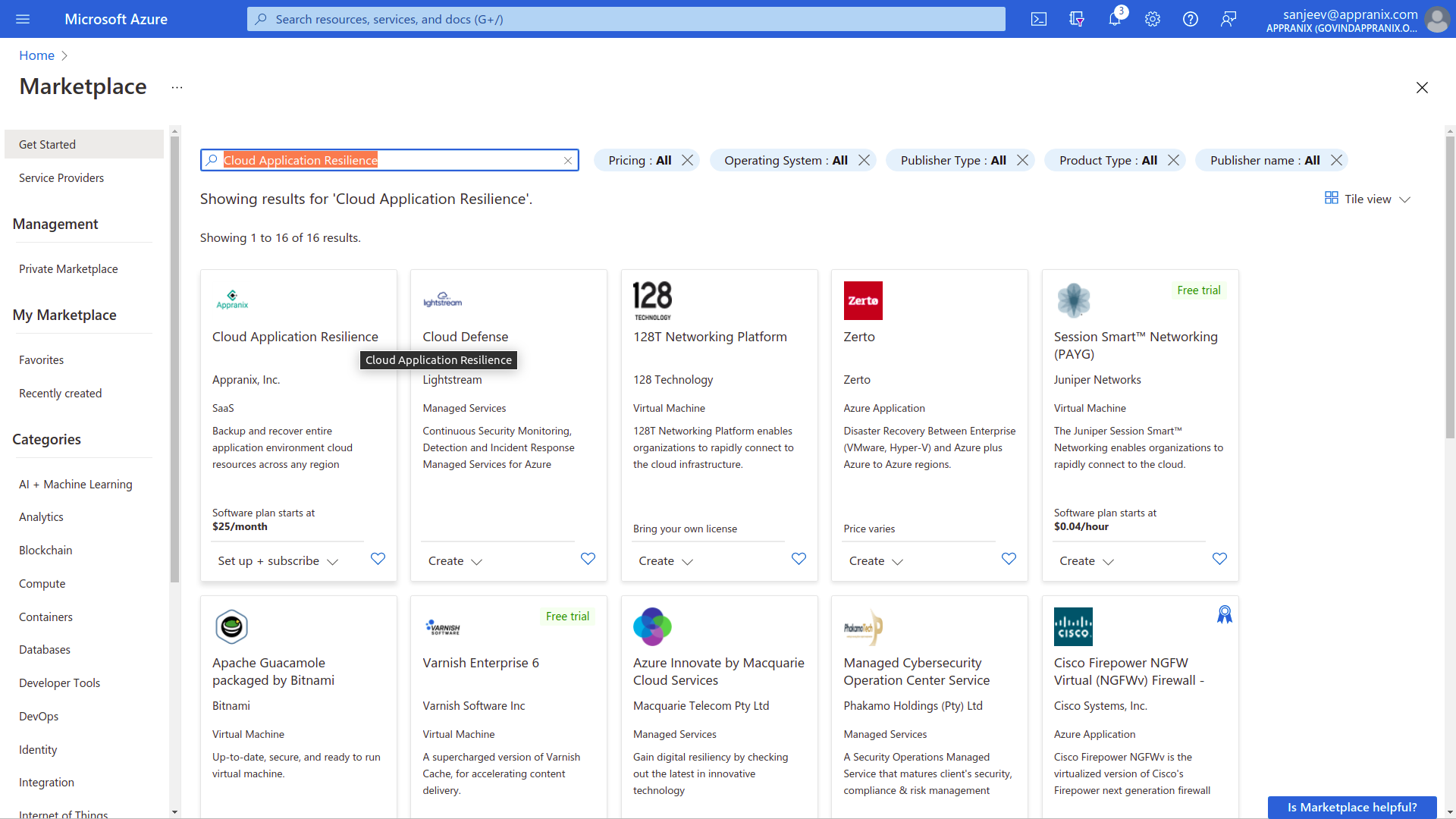Toggle favorite on Session Smart Networking card
The width and height of the screenshot is (1456, 819).
tap(1219, 559)
